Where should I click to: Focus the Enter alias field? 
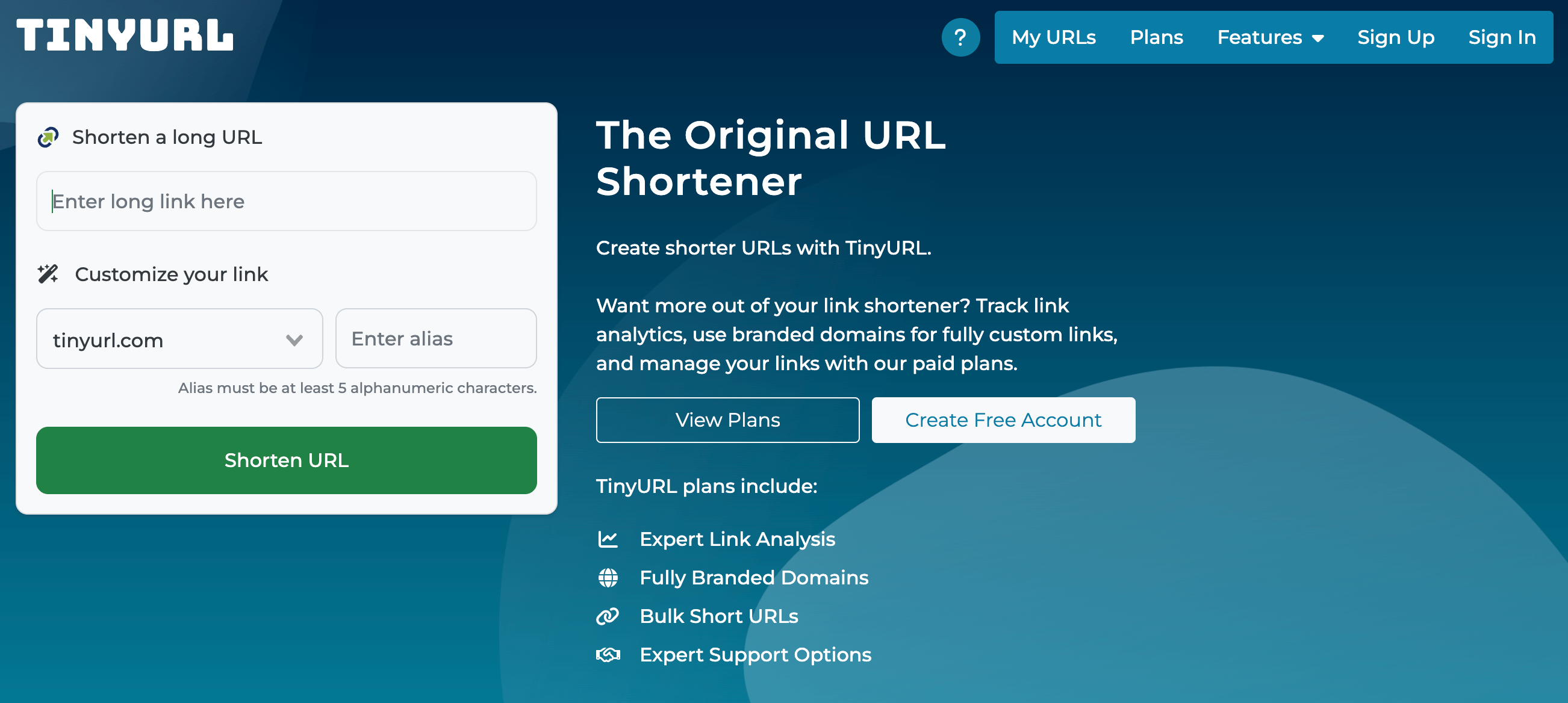(436, 338)
